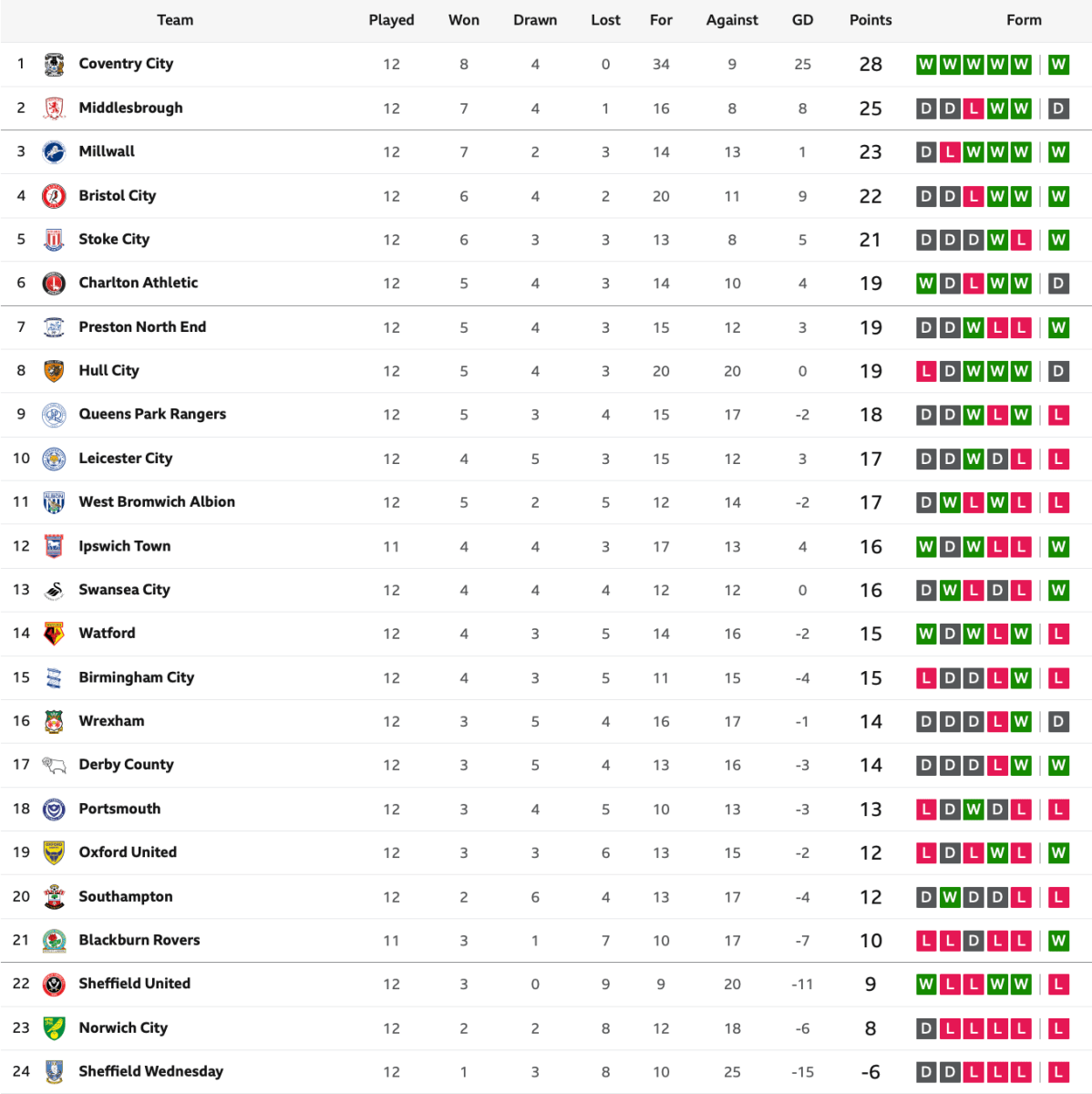
Task: Open the Bristol City team link
Action: 118,196
